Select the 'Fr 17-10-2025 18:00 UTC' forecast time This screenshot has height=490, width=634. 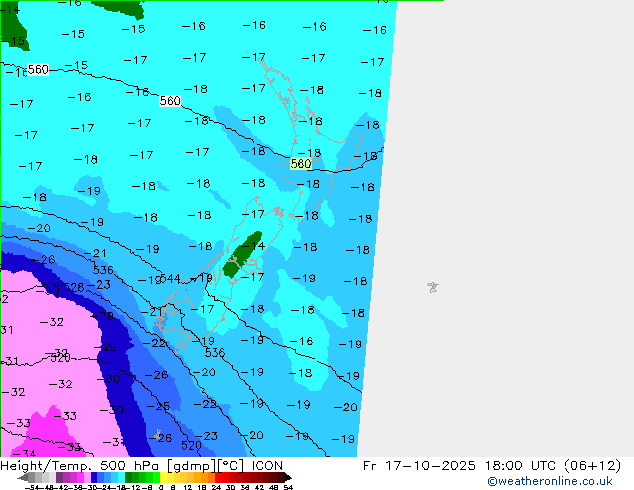tap(461, 466)
